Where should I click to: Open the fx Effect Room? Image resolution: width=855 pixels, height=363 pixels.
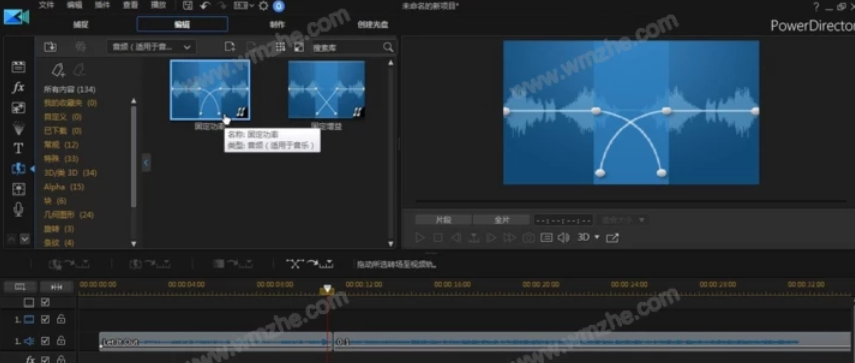coord(18,87)
